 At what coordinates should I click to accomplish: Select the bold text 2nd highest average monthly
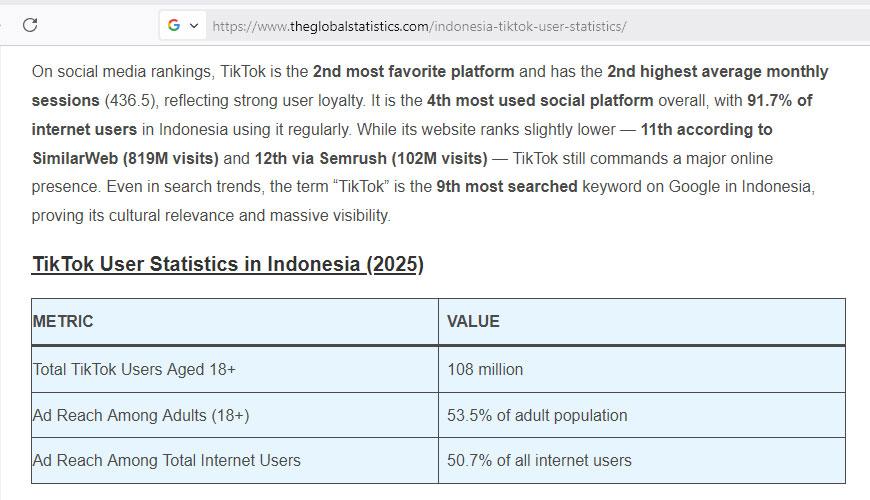point(717,72)
